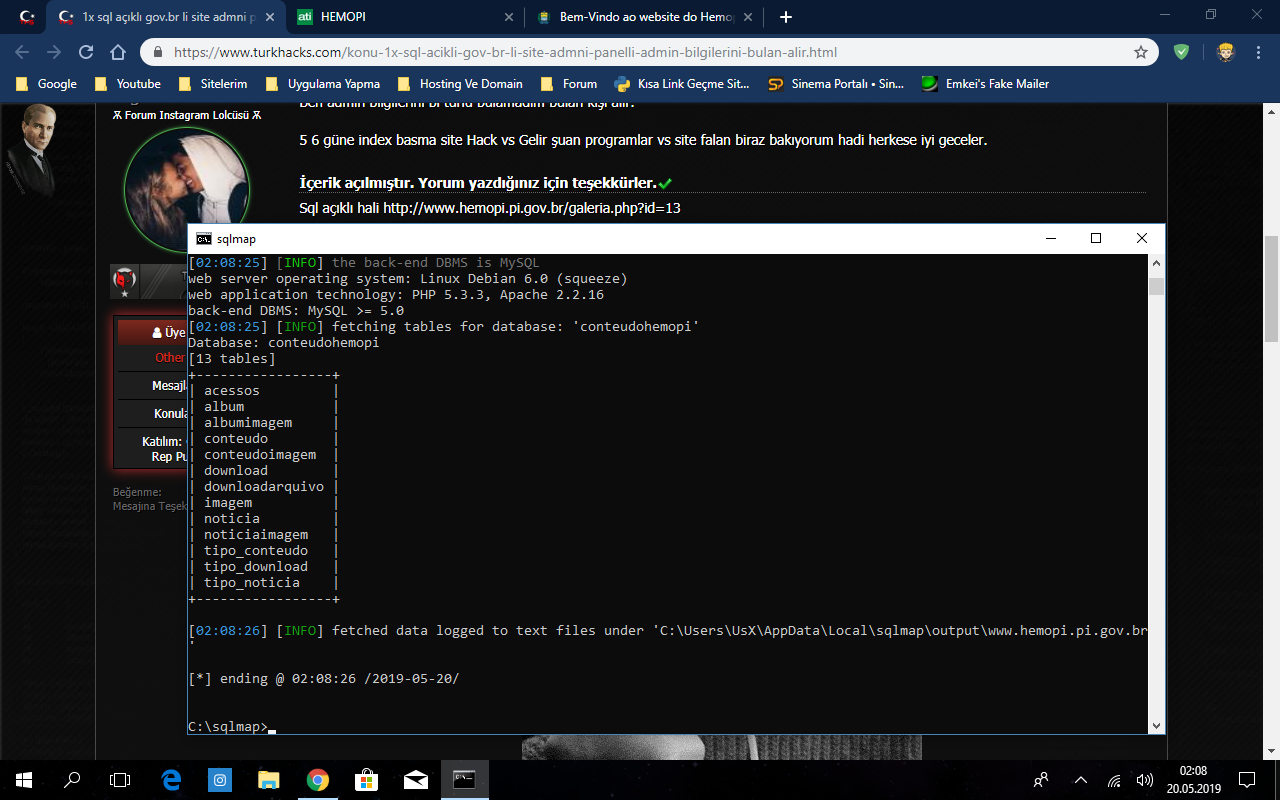Image resolution: width=1280 pixels, height=800 pixels.
Task: Open the Windows Start menu
Action: 24,779
